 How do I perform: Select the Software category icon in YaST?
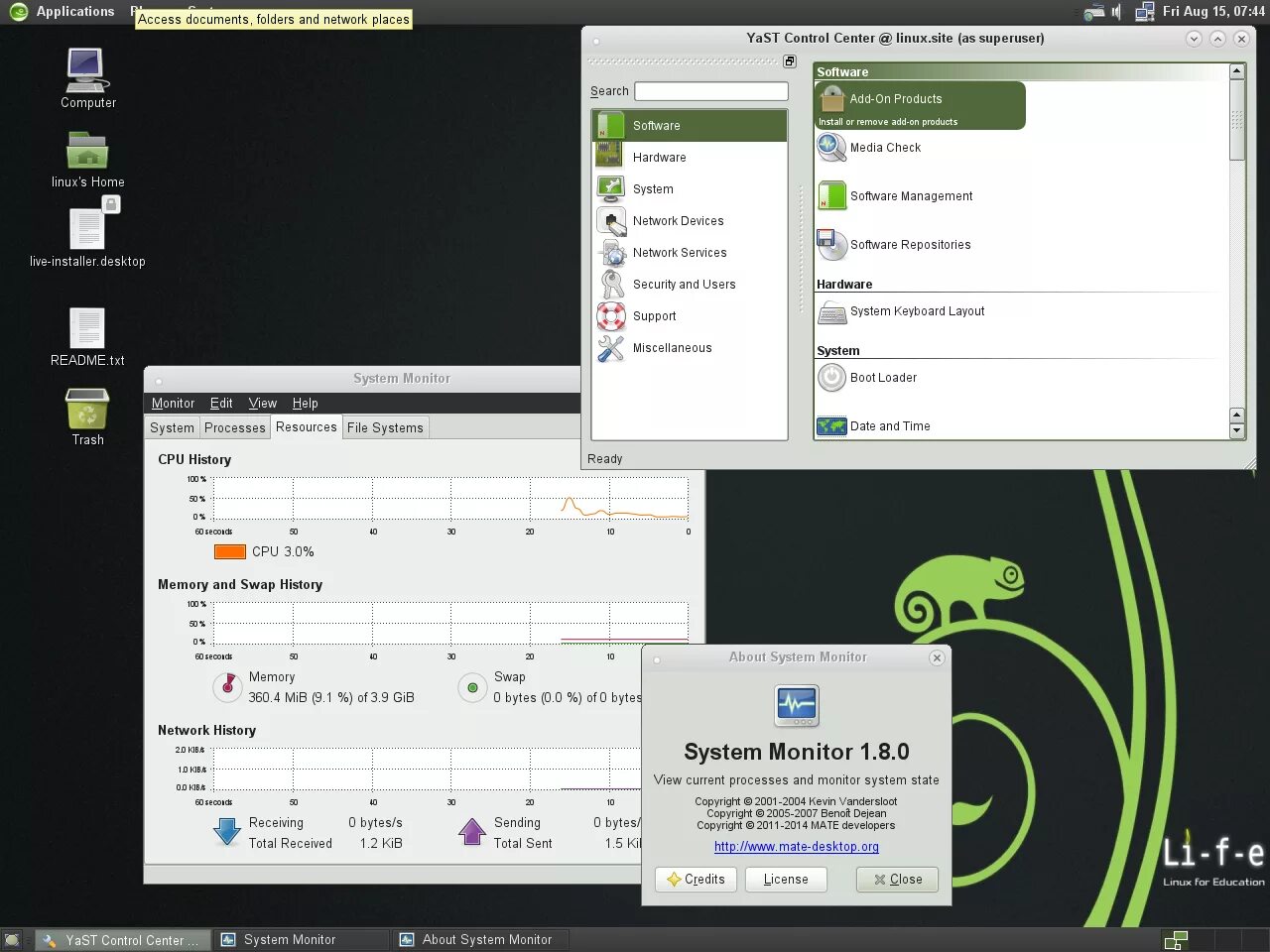coord(610,126)
